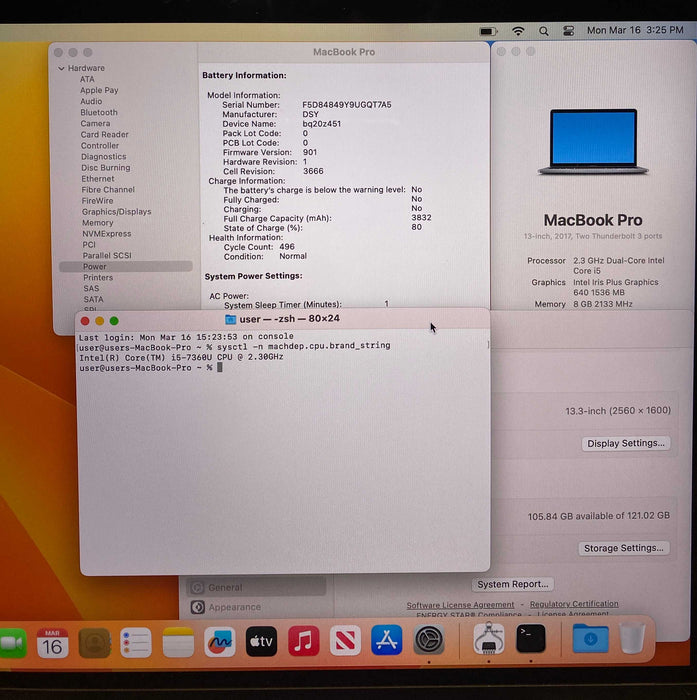Open the Wi-Fi menu in menu bar
This screenshot has width=697, height=700.
pyautogui.click(x=518, y=31)
